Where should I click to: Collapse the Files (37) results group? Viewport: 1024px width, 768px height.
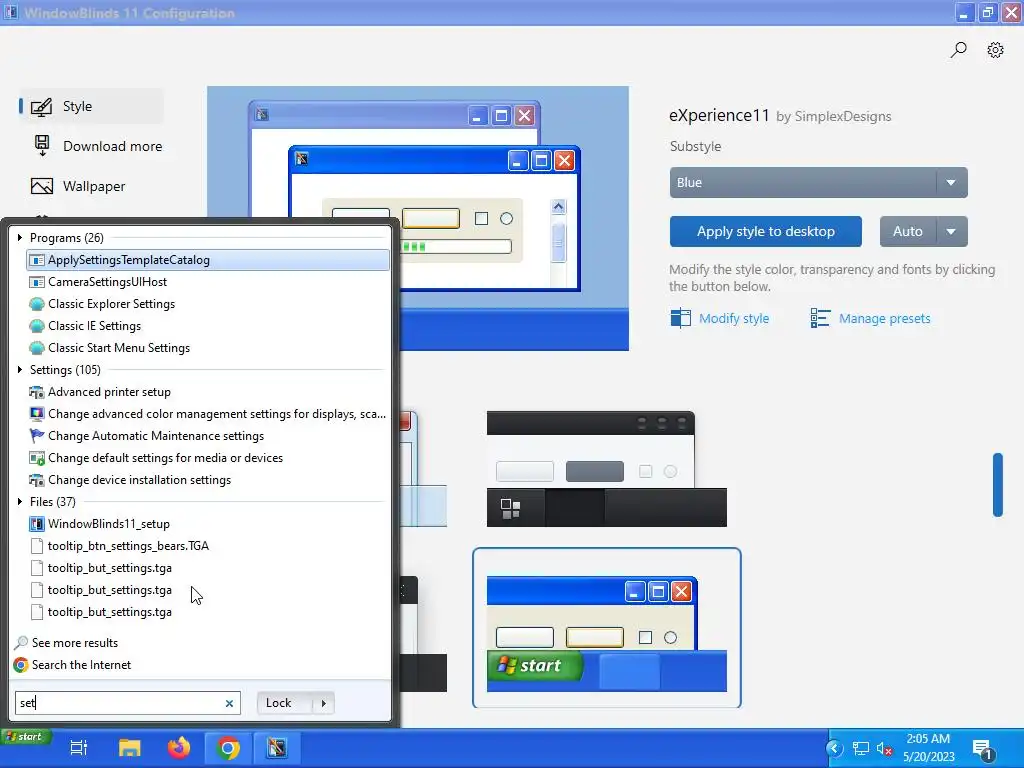click(x=20, y=502)
